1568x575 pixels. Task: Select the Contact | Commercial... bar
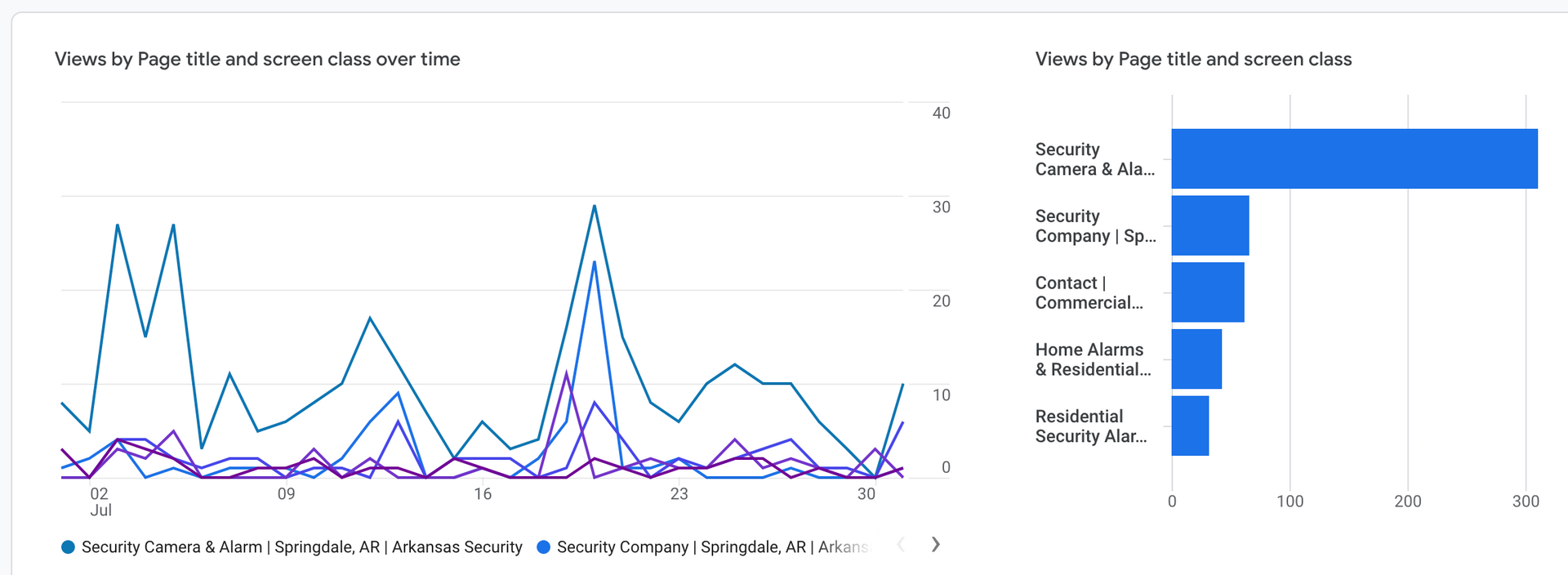coord(1207,292)
